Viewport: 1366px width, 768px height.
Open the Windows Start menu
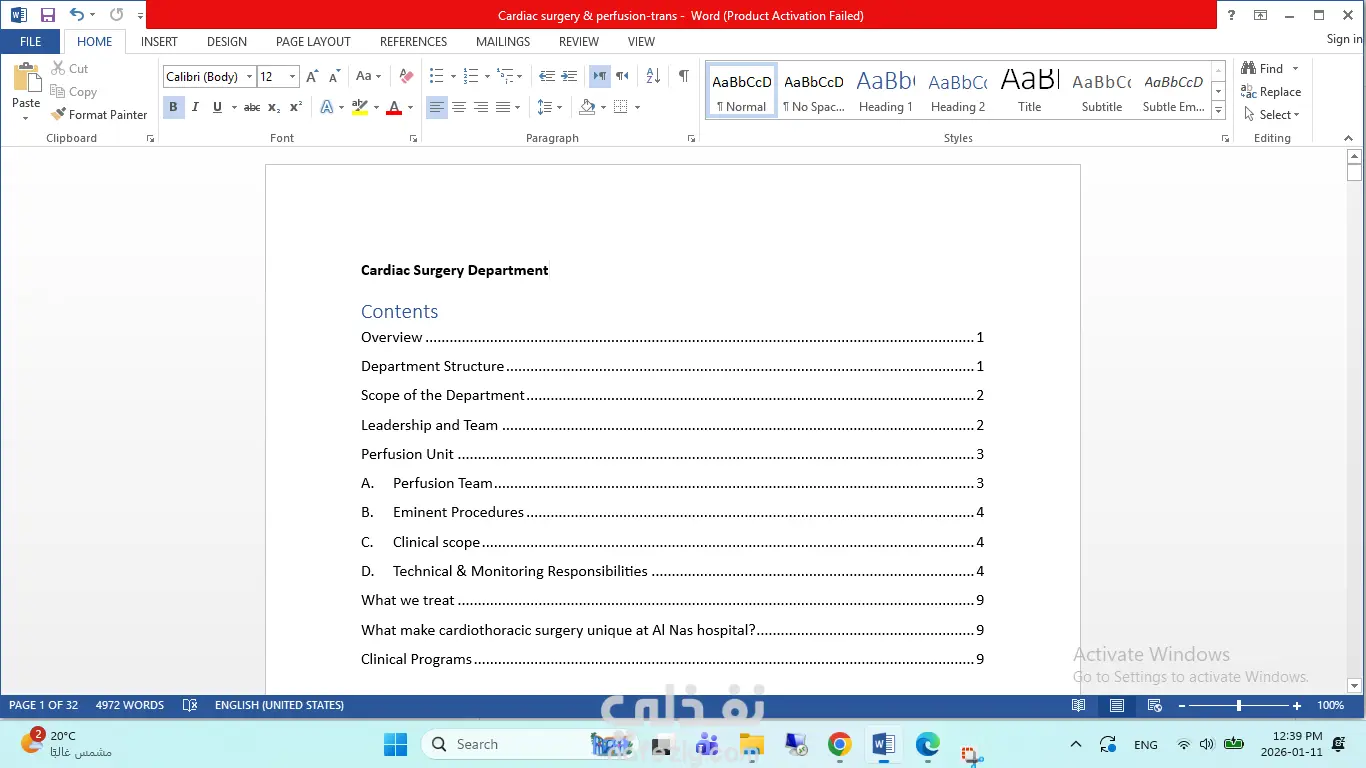click(395, 744)
